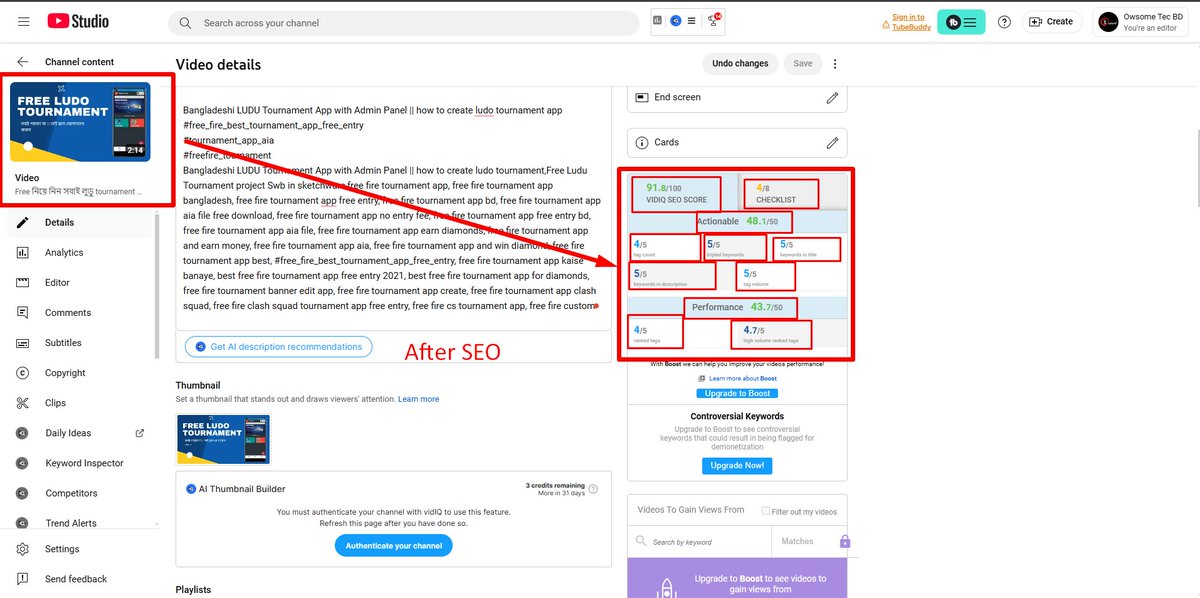Click the Save button
The image size is (1200, 598).
coord(803,64)
